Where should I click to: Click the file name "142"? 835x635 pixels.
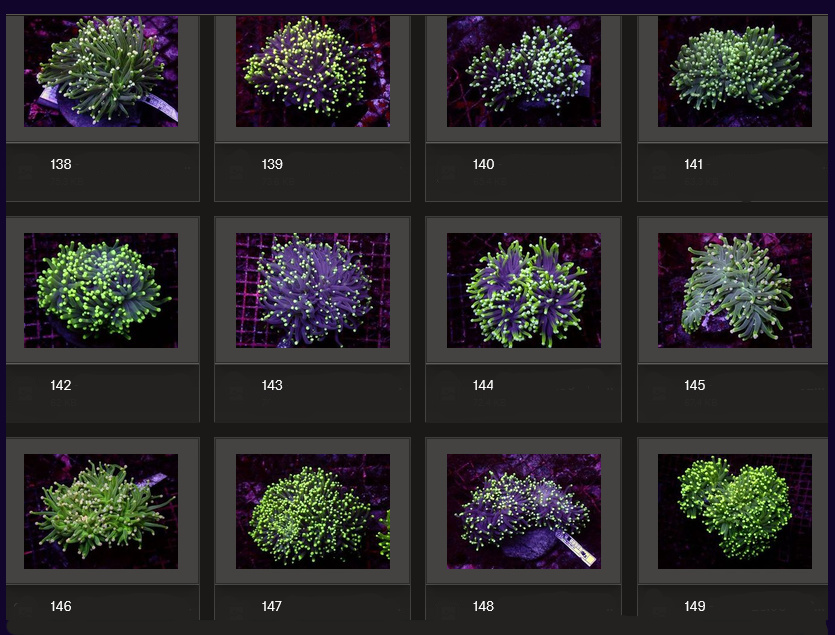point(61,385)
